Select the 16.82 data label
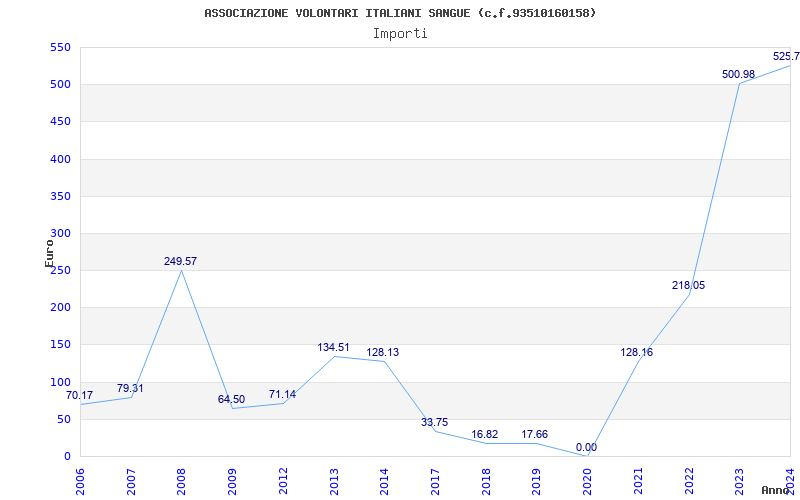The height and width of the screenshot is (500, 800). click(485, 435)
